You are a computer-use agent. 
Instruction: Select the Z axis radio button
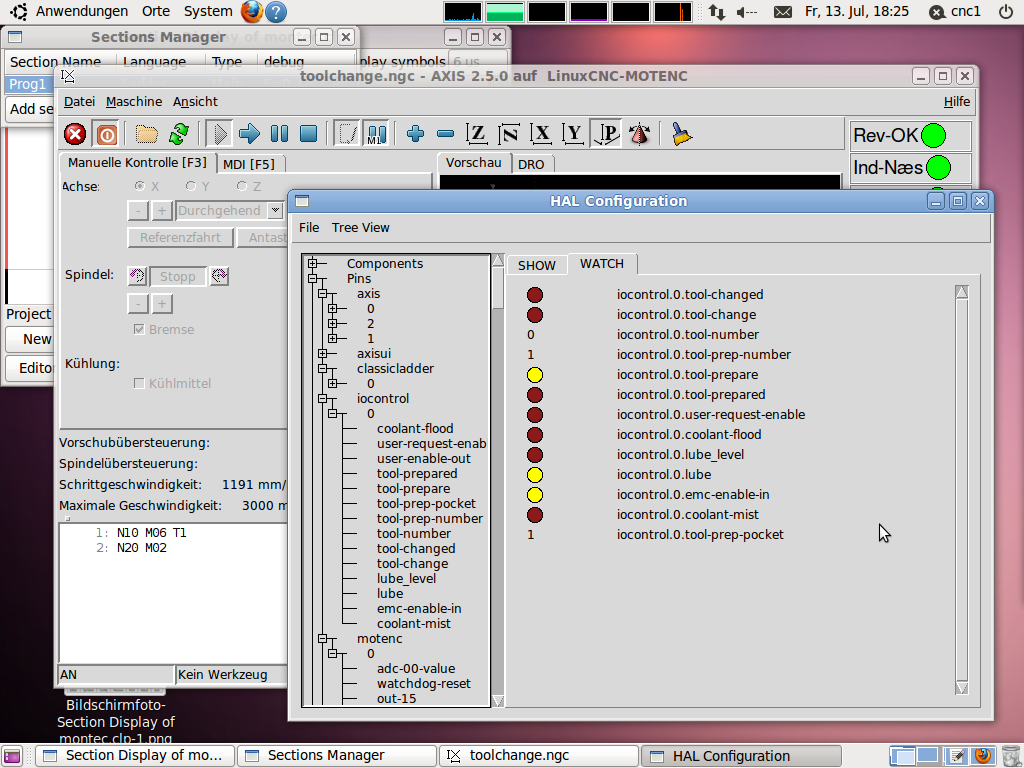point(242,186)
